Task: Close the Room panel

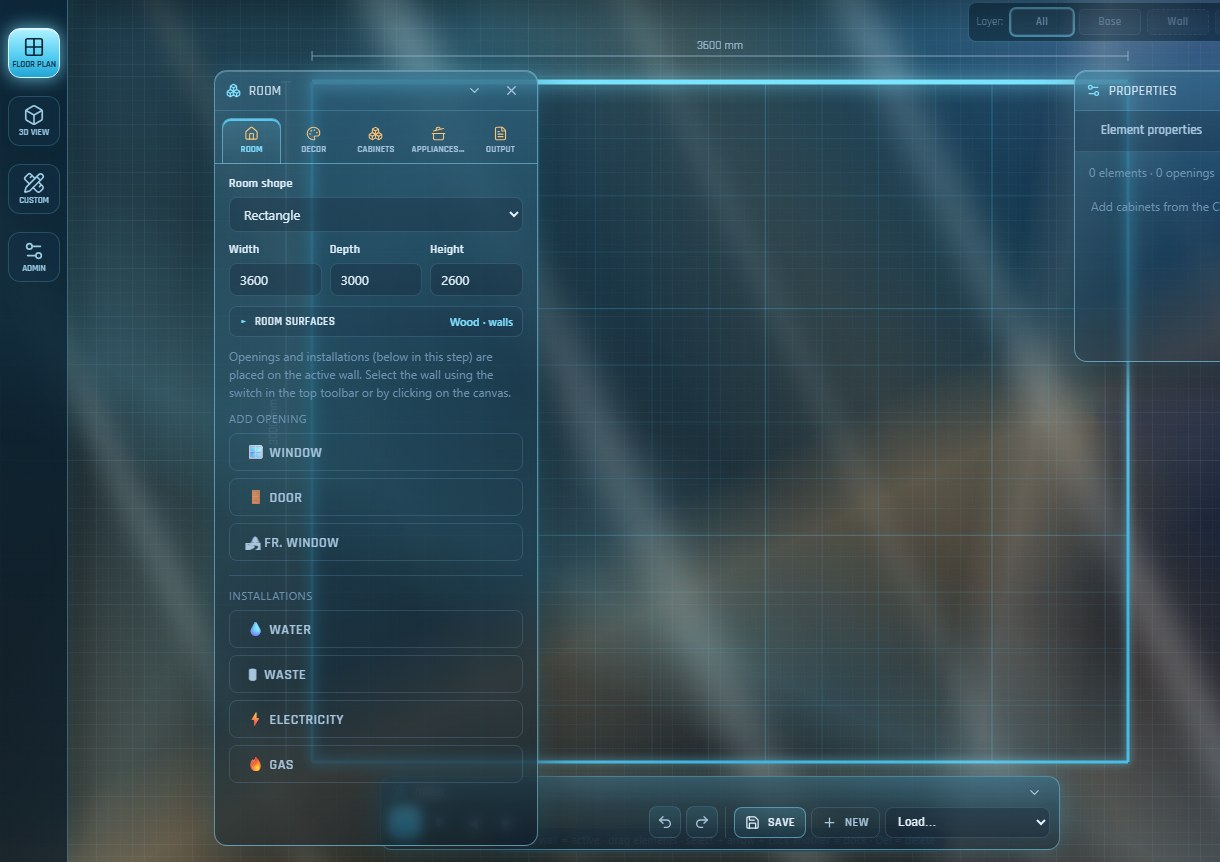Action: 511,91
